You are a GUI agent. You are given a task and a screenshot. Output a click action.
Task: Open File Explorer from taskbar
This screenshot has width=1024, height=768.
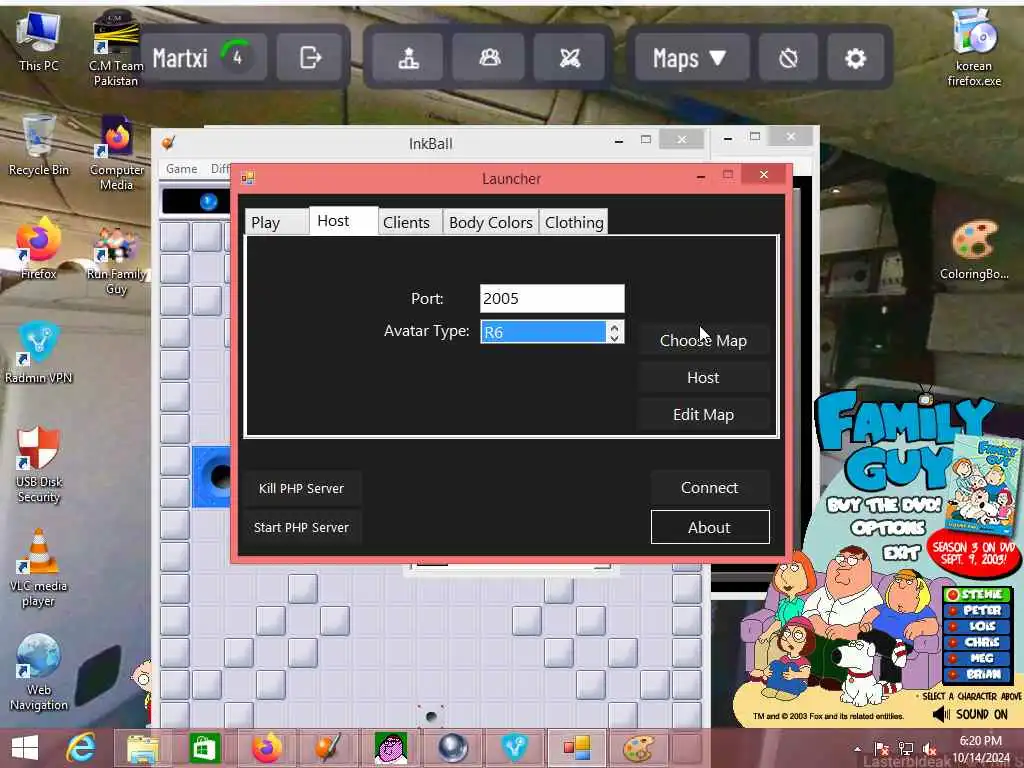point(142,748)
